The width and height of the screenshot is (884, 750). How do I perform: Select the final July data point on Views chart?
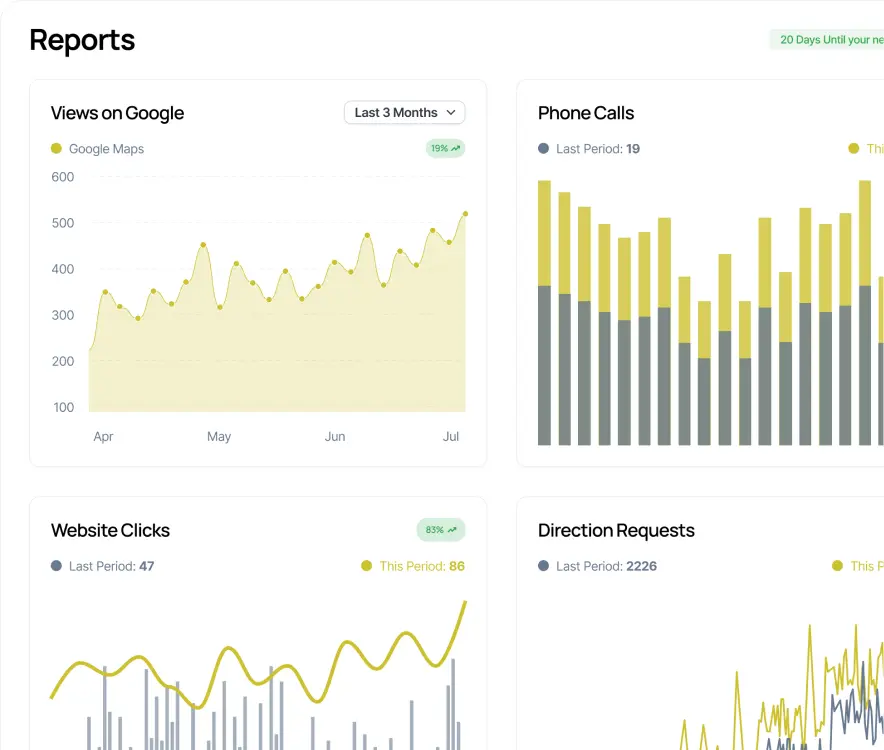pos(465,214)
